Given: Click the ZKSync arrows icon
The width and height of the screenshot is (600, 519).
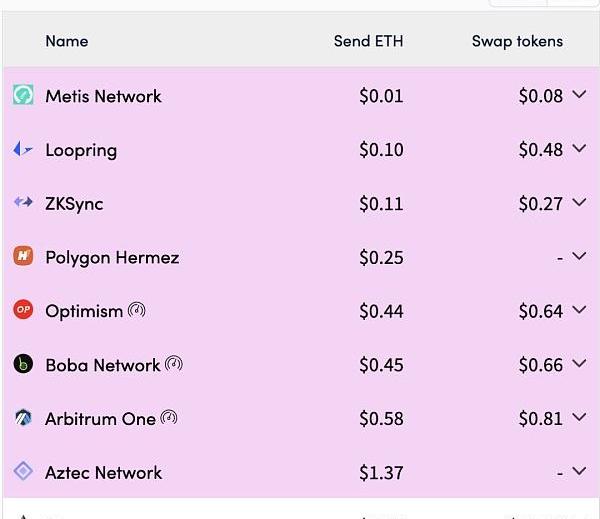Looking at the screenshot, I should 23,202.
